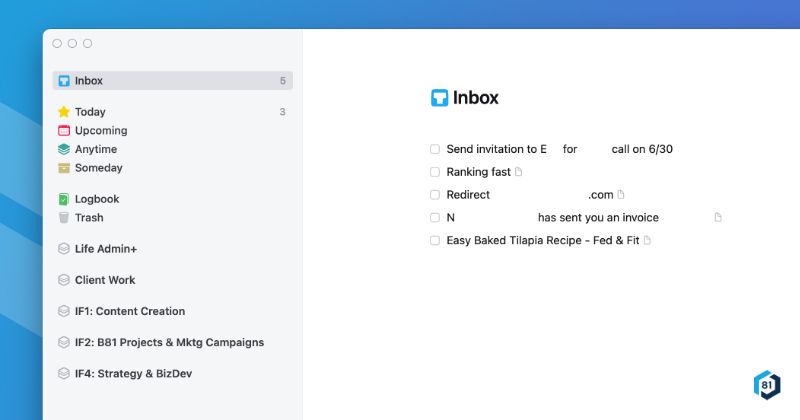Image resolution: width=800 pixels, height=420 pixels.
Task: Open IF4: Strategy & BizDev area
Action: point(133,373)
